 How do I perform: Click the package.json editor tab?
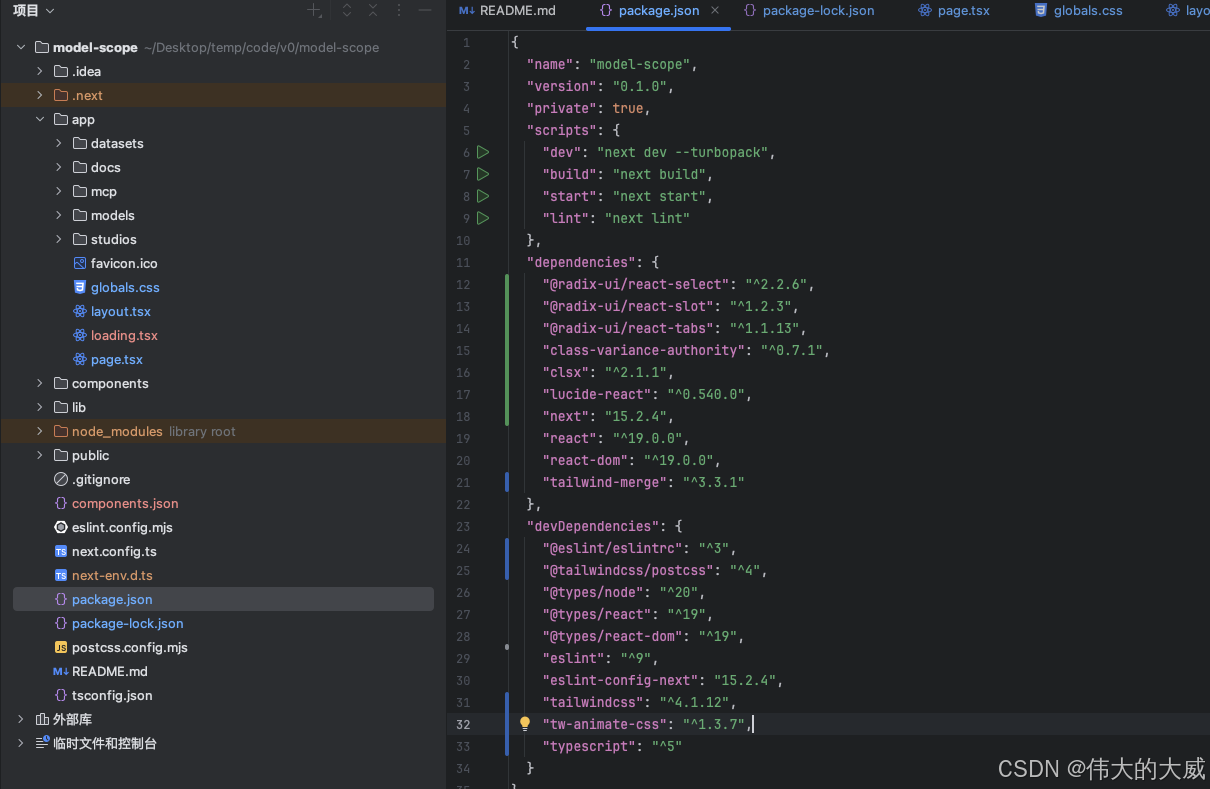coord(660,11)
